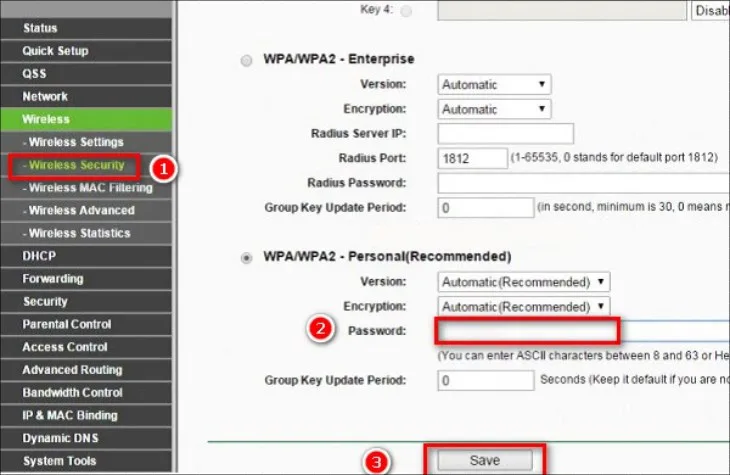Click the Personal Password input field

click(x=527, y=331)
